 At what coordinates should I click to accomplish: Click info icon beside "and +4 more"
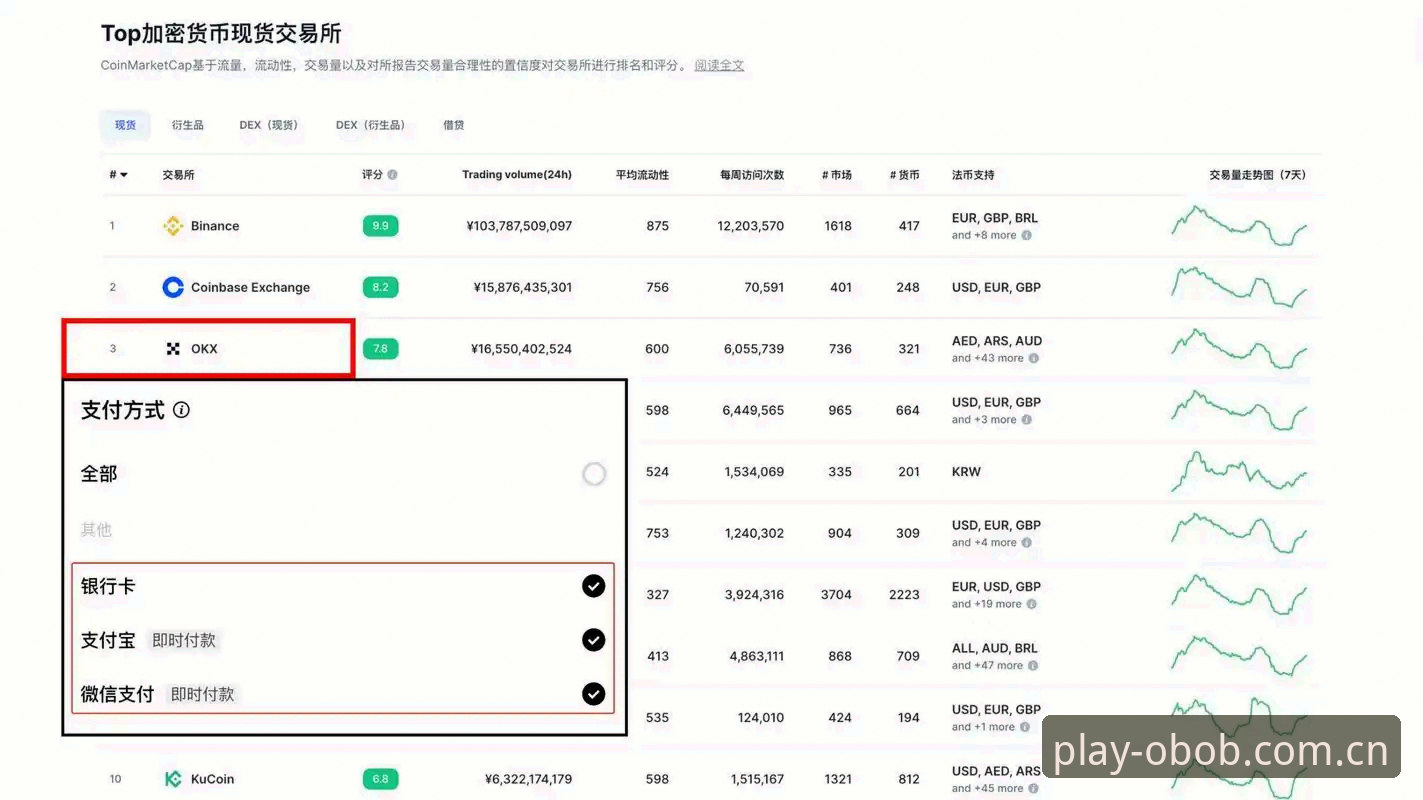[1026, 543]
